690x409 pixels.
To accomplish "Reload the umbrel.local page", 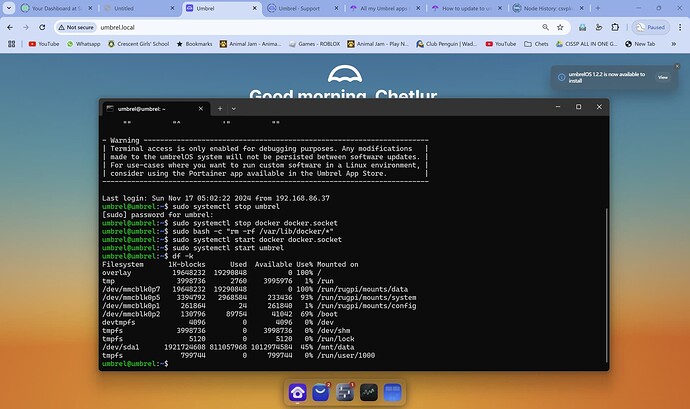I will coord(42,27).
